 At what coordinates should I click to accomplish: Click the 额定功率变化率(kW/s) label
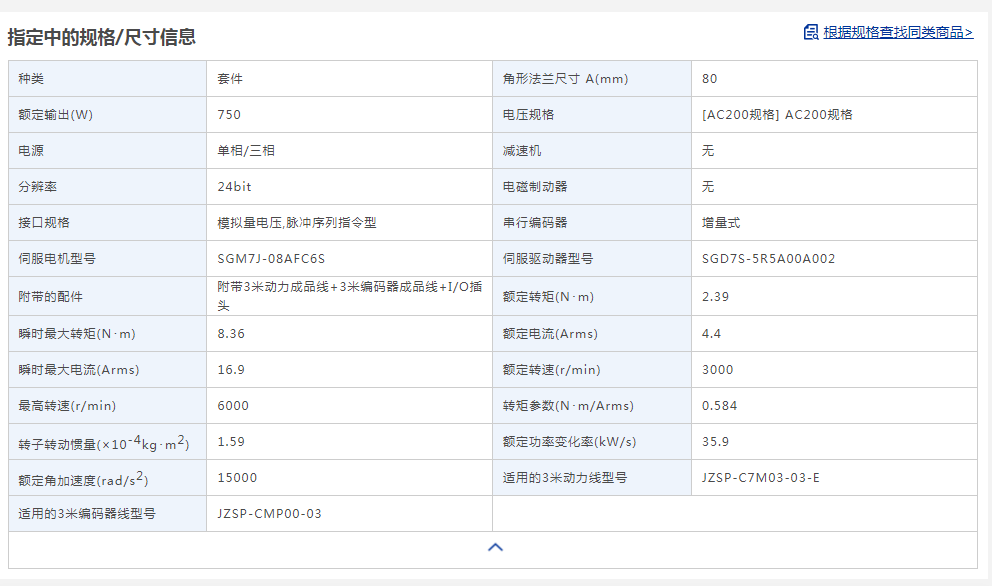click(x=569, y=442)
